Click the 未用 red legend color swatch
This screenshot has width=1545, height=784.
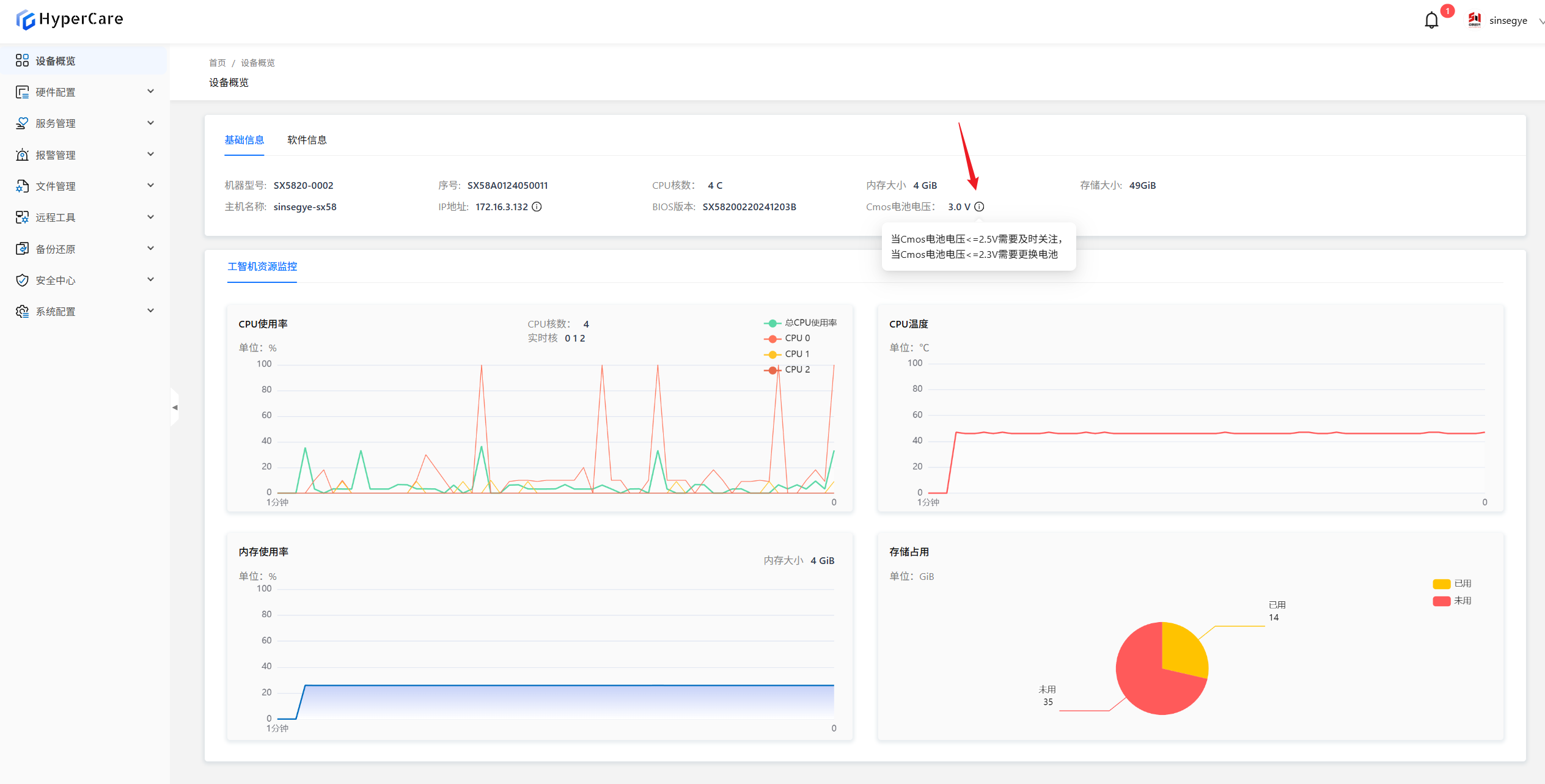[x=1441, y=601]
